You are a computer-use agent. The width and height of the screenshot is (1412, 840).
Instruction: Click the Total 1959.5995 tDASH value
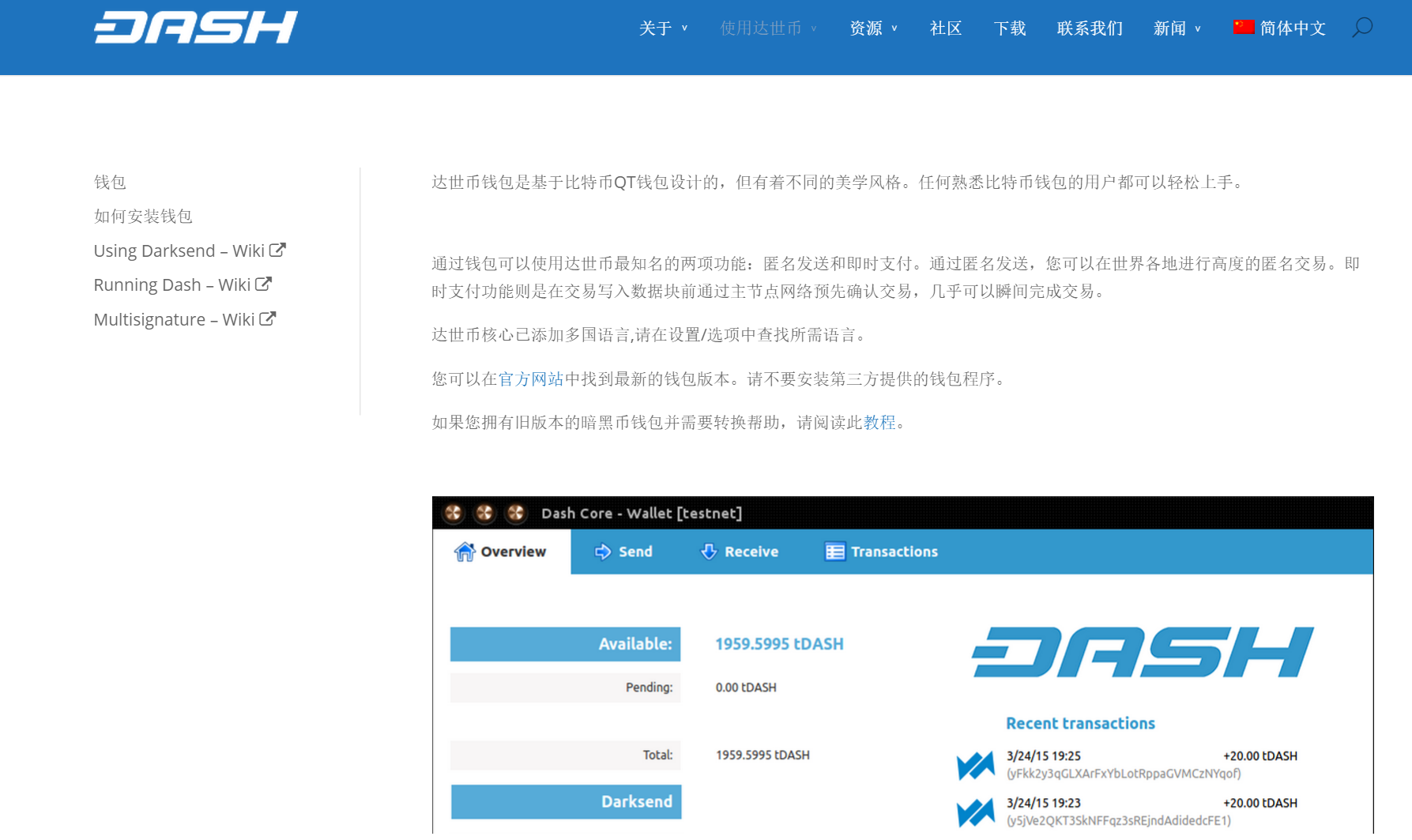[x=762, y=755]
